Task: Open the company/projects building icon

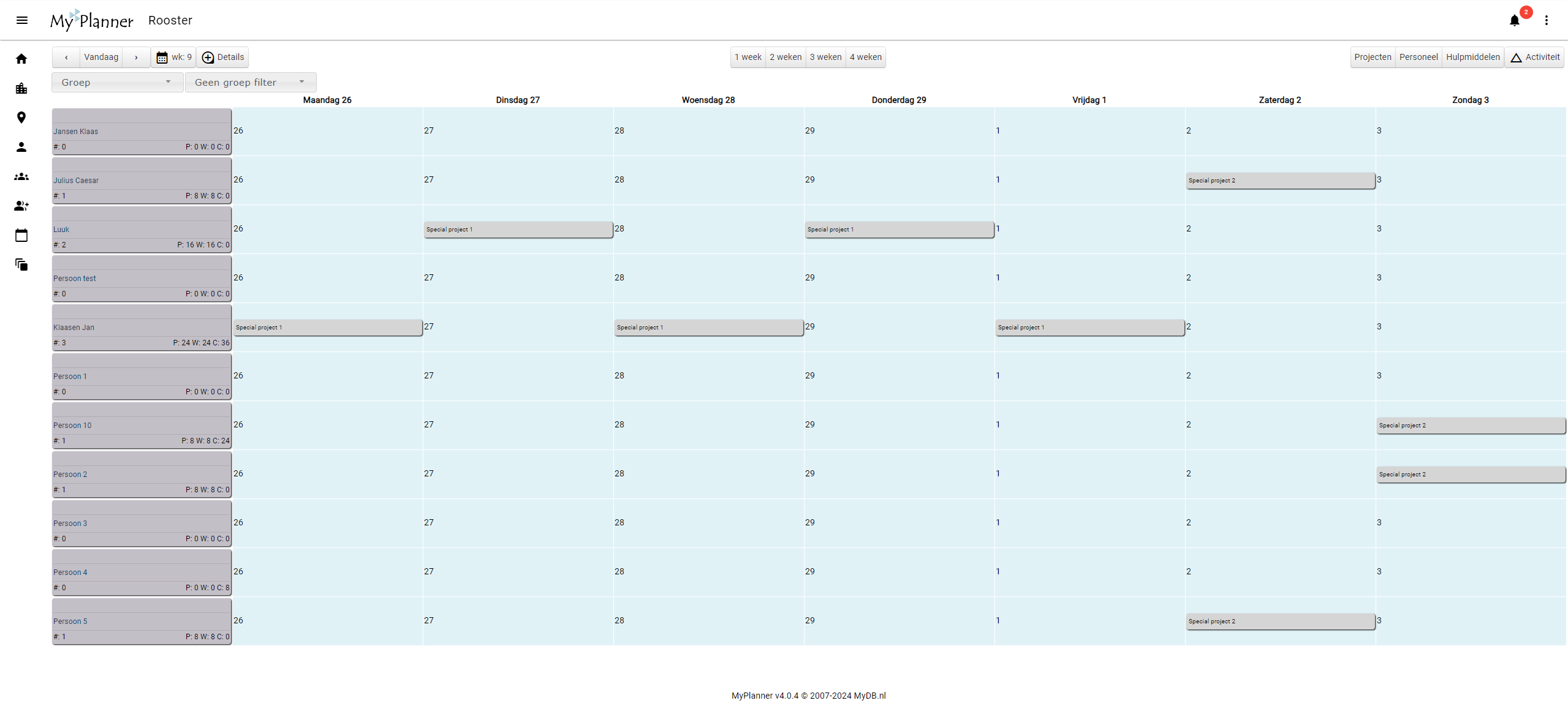Action: [x=21, y=88]
